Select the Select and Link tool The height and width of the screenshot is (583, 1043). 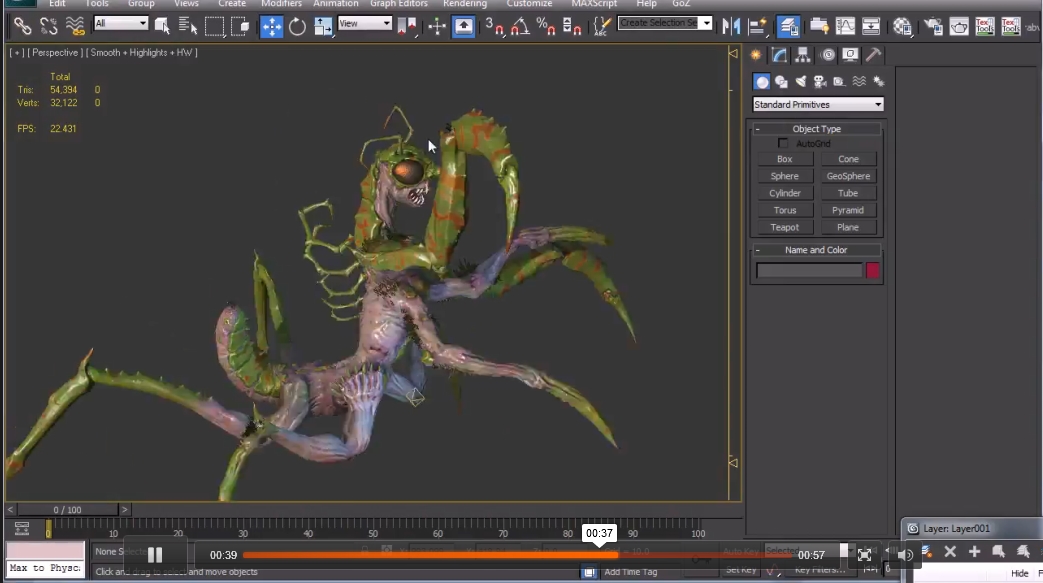(x=23, y=26)
